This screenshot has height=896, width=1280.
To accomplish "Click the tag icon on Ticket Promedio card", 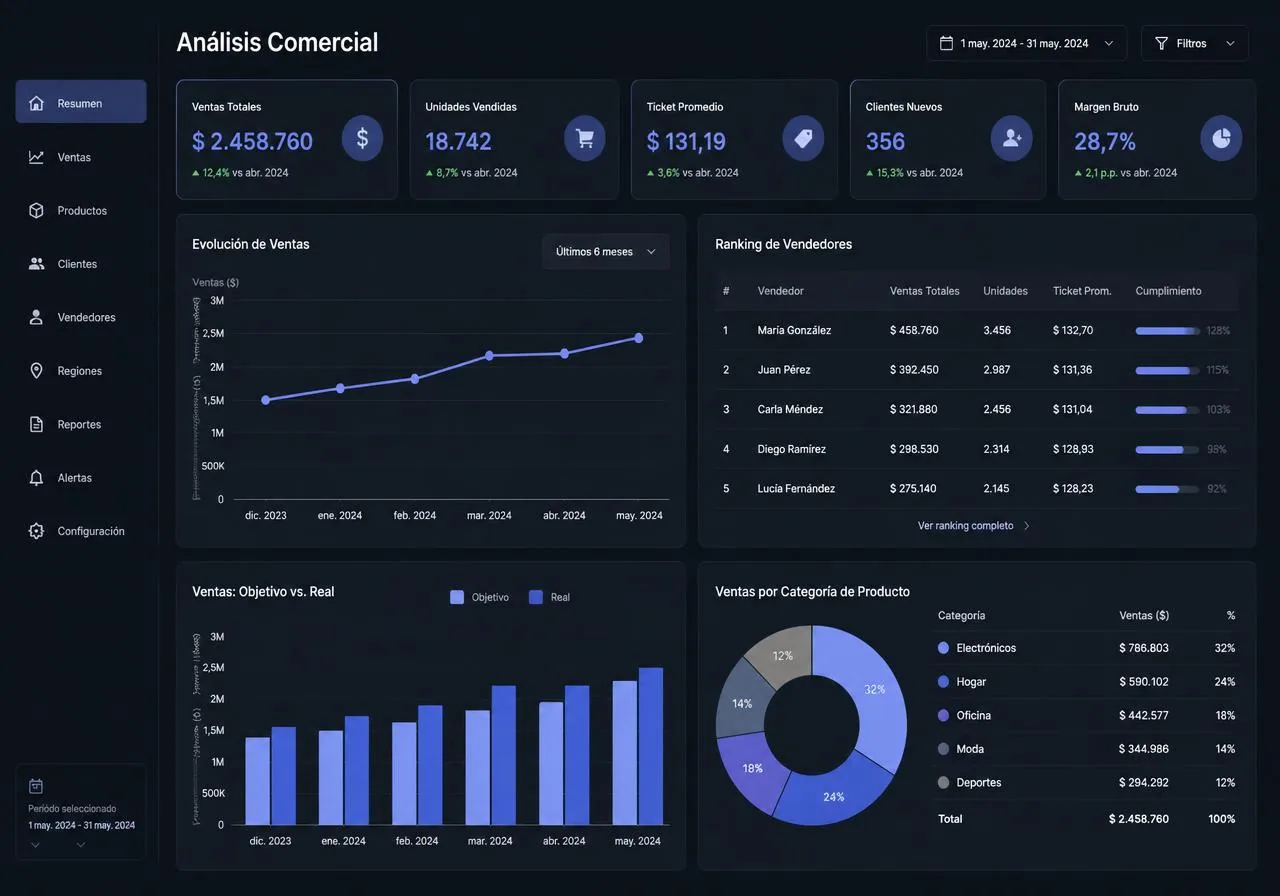I will pos(803,138).
